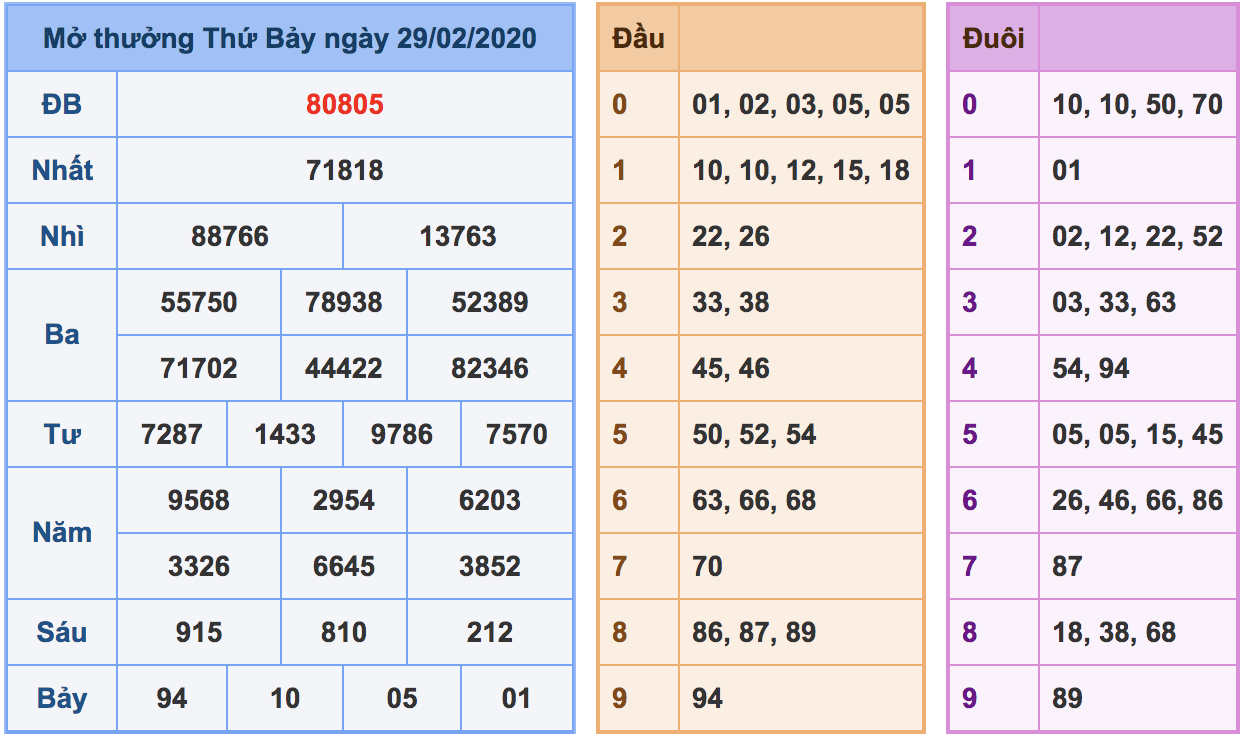The height and width of the screenshot is (734, 1242).
Task: Click number 9786 in Tư row
Action: 399,434
